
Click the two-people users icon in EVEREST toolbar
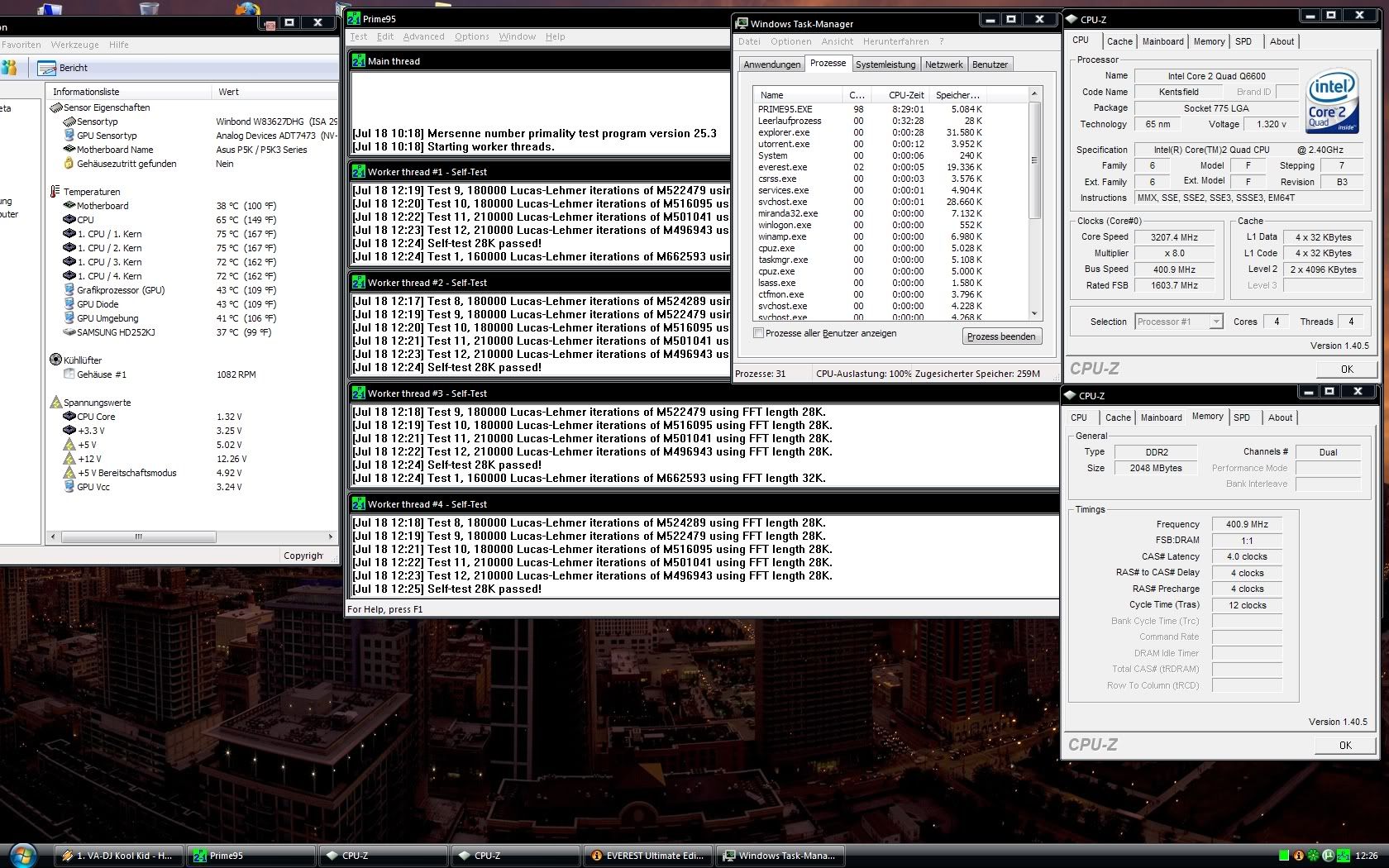(10, 68)
